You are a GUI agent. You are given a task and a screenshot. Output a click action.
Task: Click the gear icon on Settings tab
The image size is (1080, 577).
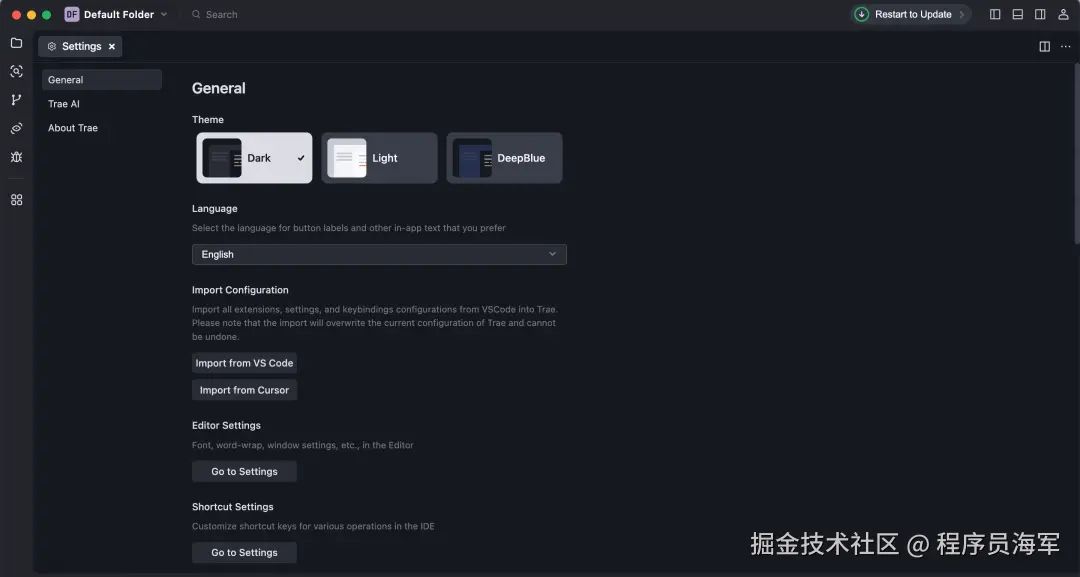[x=52, y=46]
